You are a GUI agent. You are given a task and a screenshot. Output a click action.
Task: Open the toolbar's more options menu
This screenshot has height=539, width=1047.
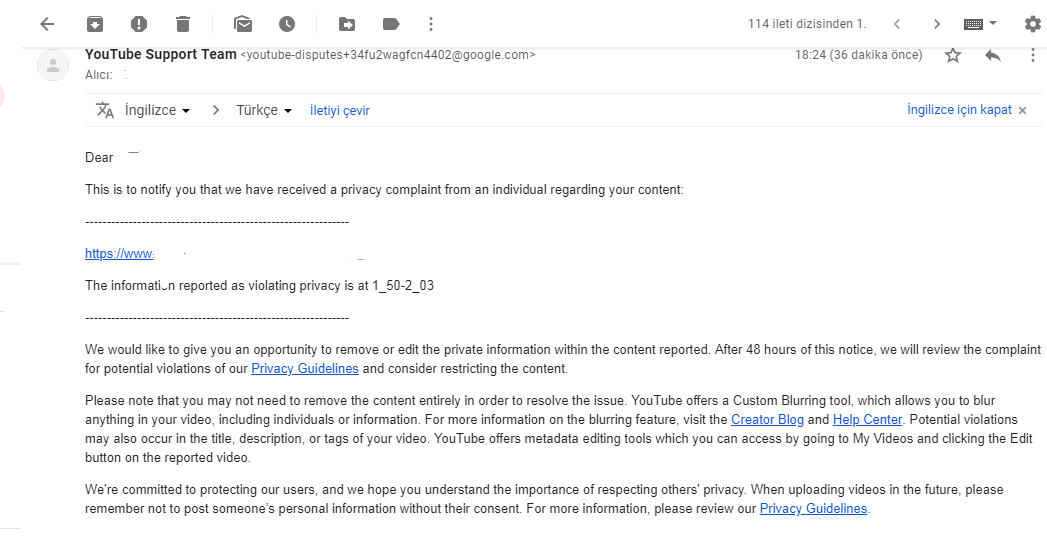coord(431,24)
